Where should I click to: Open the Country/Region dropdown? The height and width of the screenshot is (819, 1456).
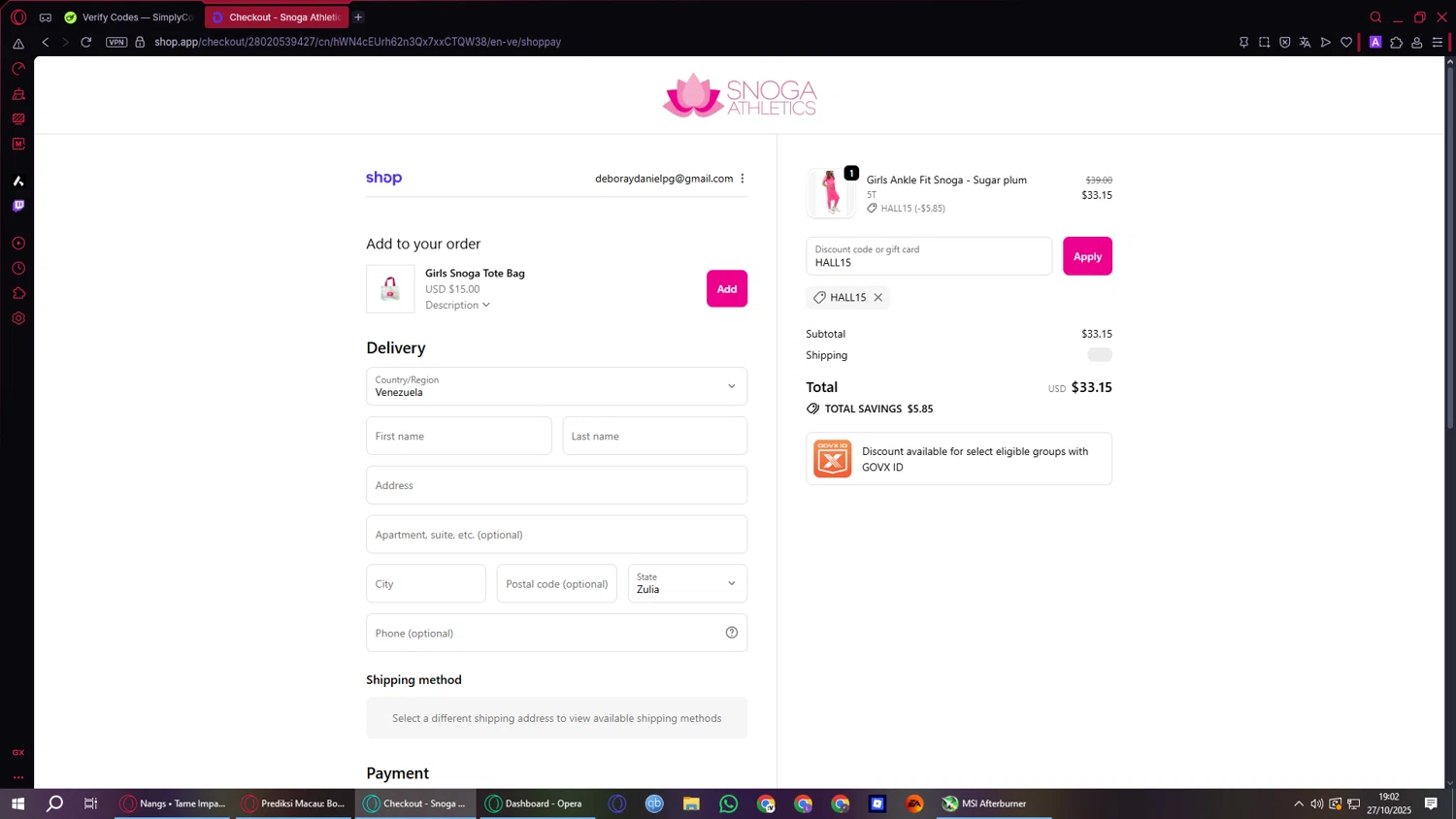click(557, 386)
